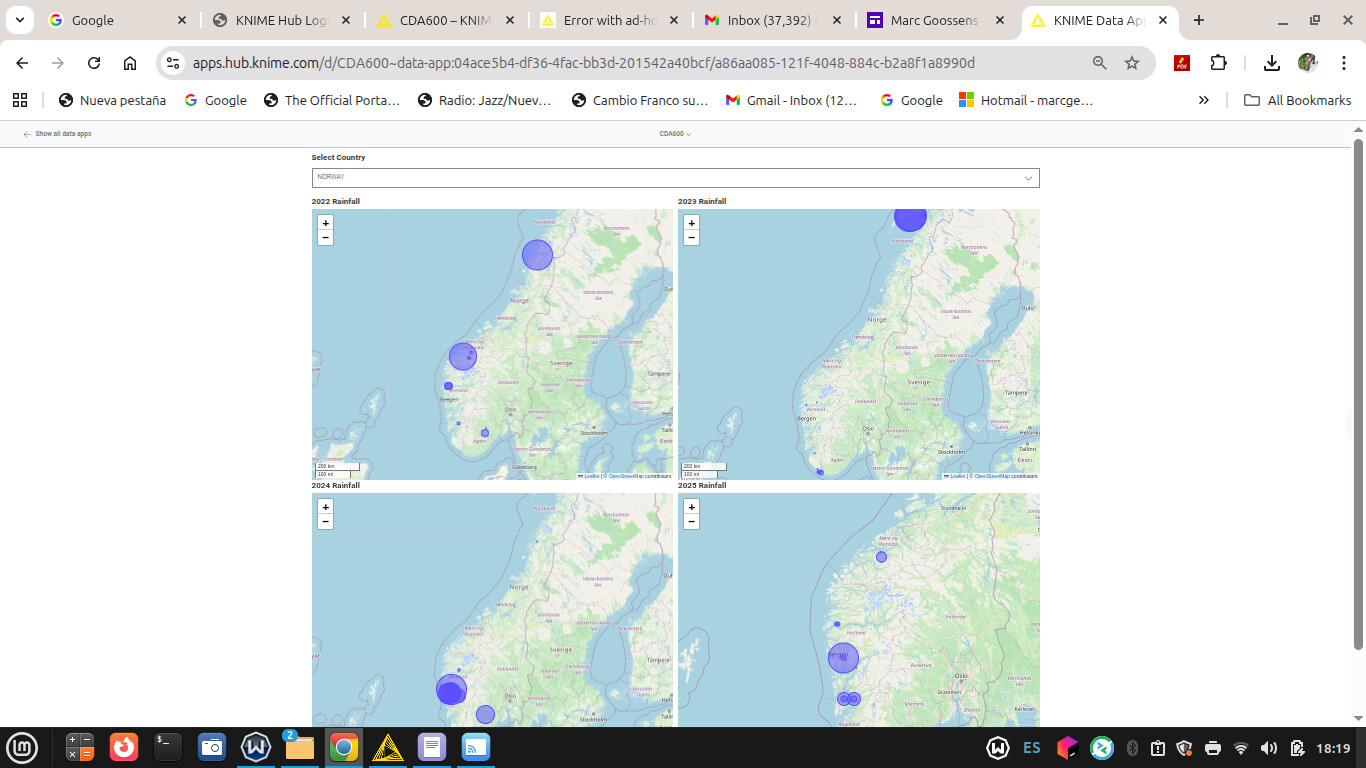Click the Show all data apps link
This screenshot has height=768, width=1366.
(58, 134)
